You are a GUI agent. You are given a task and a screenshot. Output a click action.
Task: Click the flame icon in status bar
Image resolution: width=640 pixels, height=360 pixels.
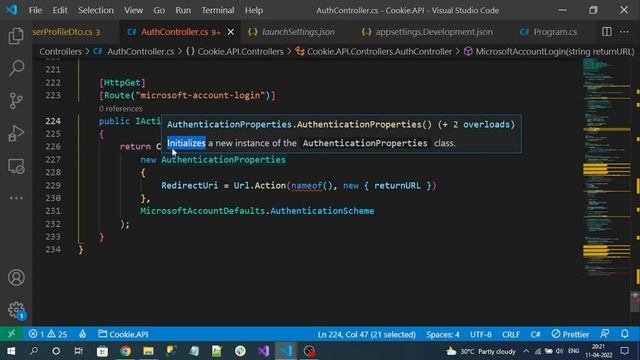pos(83,334)
